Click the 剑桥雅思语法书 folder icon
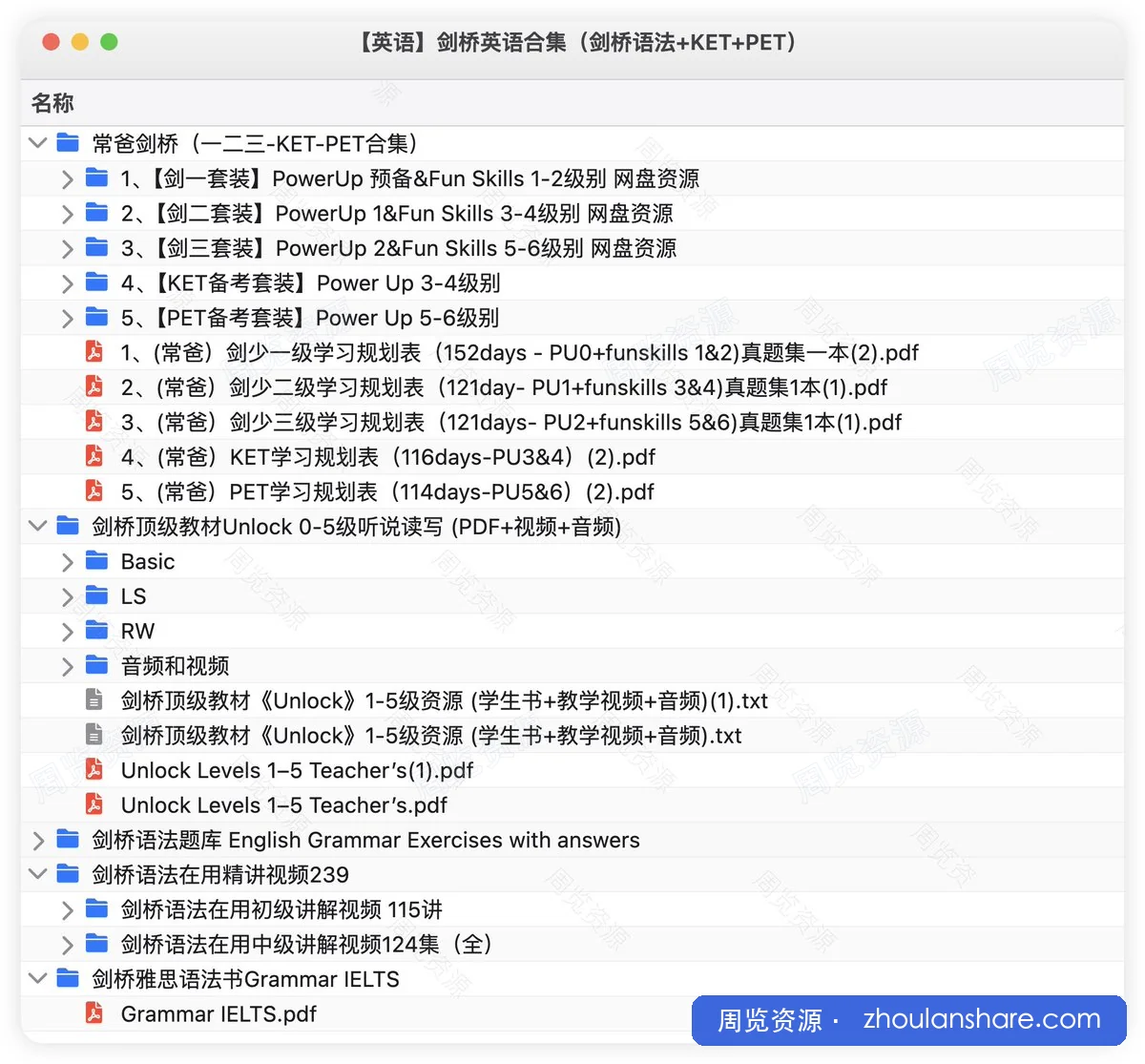The width and height of the screenshot is (1145, 1064). (x=68, y=979)
